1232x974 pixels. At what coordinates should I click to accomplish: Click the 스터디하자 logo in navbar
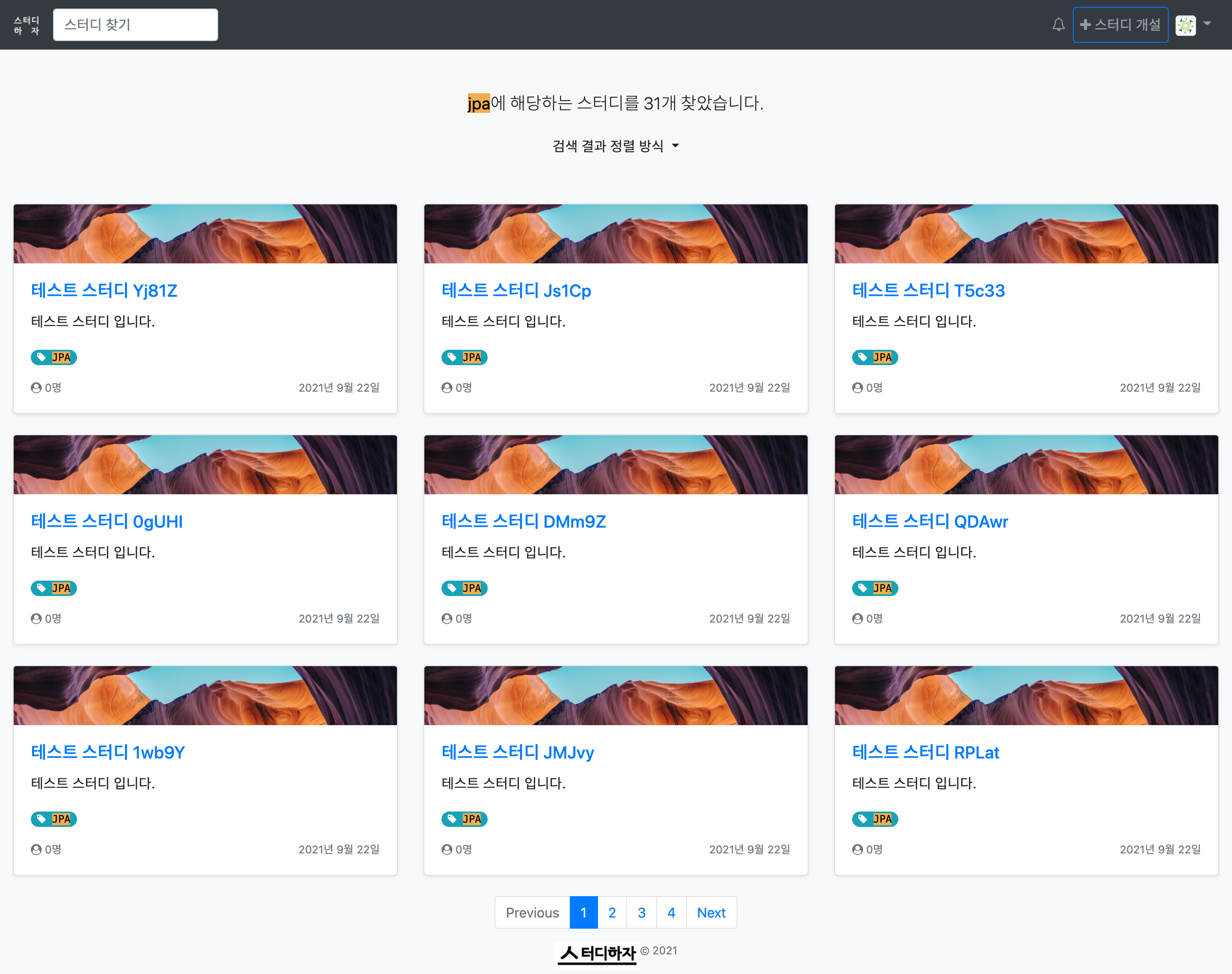tap(26, 25)
